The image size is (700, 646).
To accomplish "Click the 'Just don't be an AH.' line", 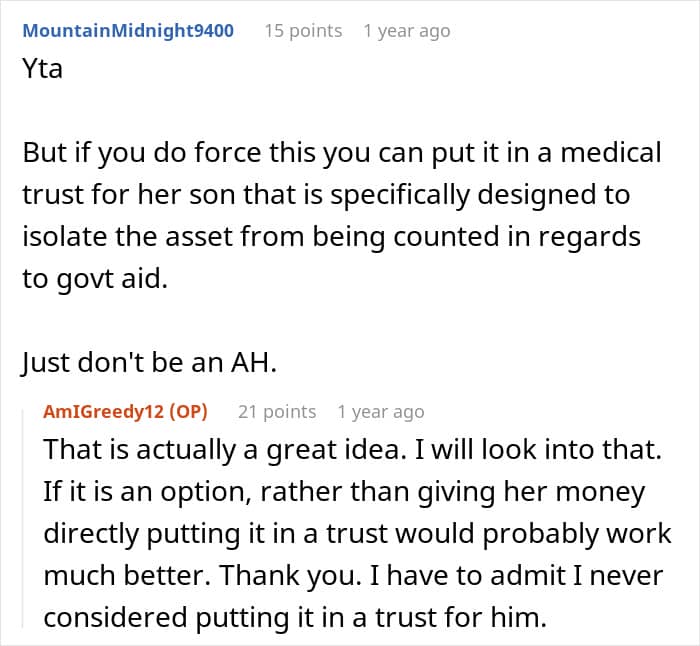I will 149,364.
